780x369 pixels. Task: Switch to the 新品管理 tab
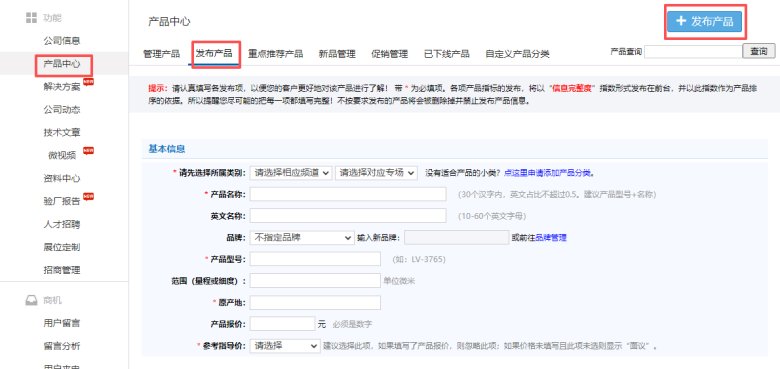click(337, 54)
